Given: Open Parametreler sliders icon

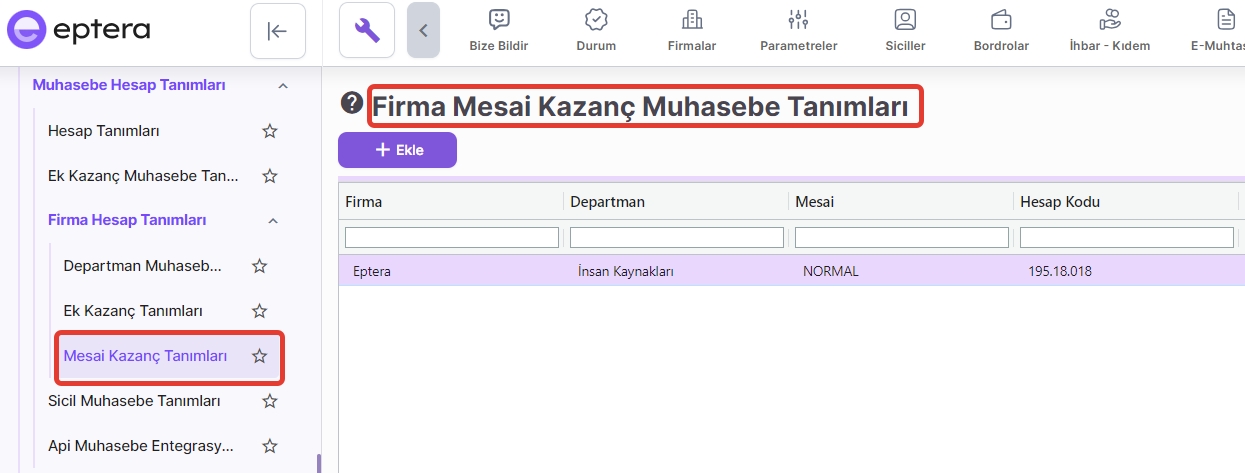Looking at the screenshot, I should point(798,20).
